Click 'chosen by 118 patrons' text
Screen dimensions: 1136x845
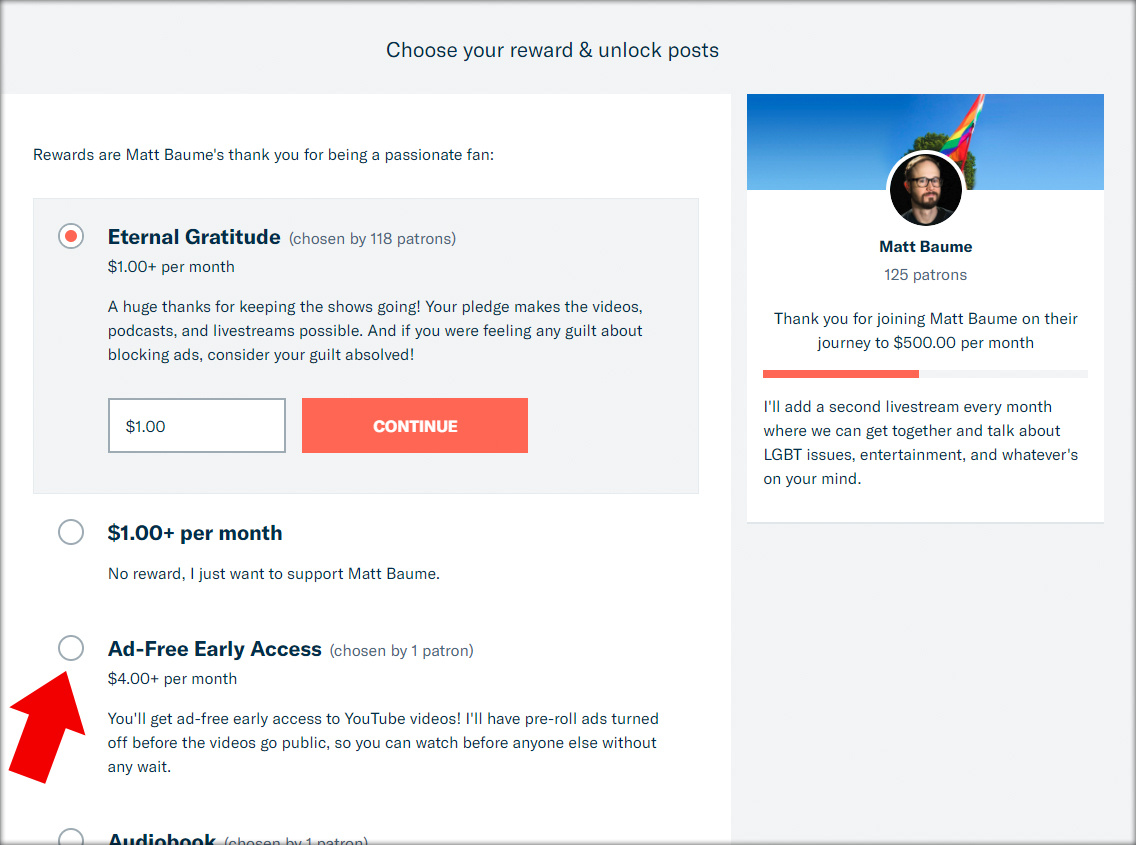[372, 238]
